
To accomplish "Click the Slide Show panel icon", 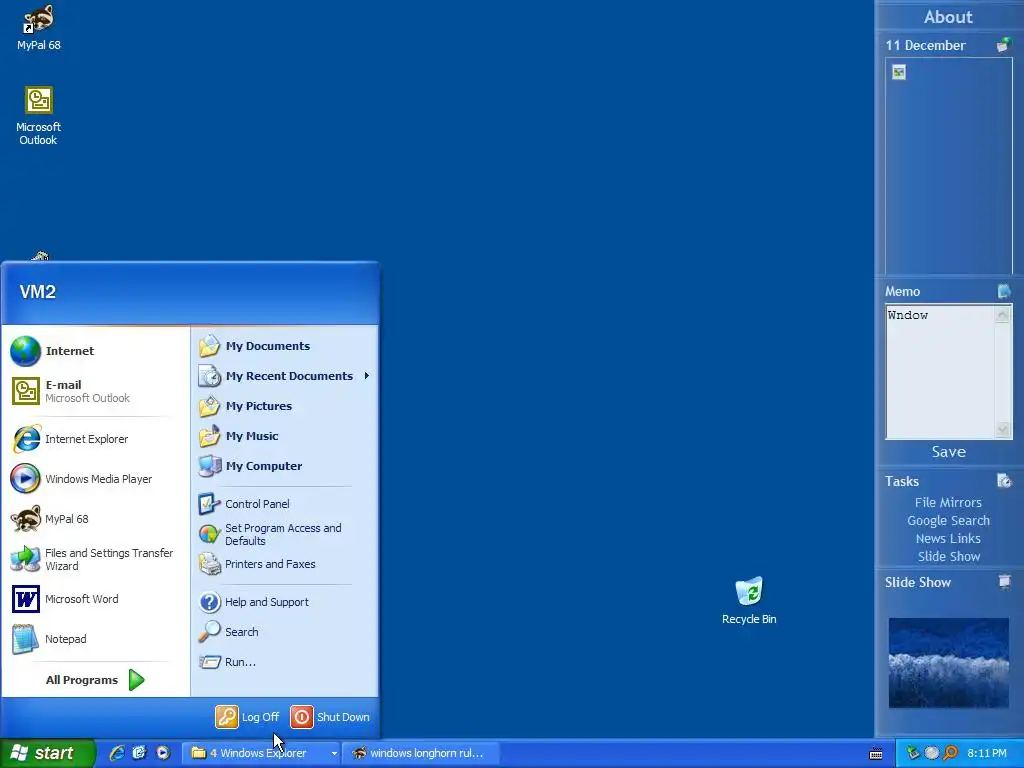I will pos(1004,581).
